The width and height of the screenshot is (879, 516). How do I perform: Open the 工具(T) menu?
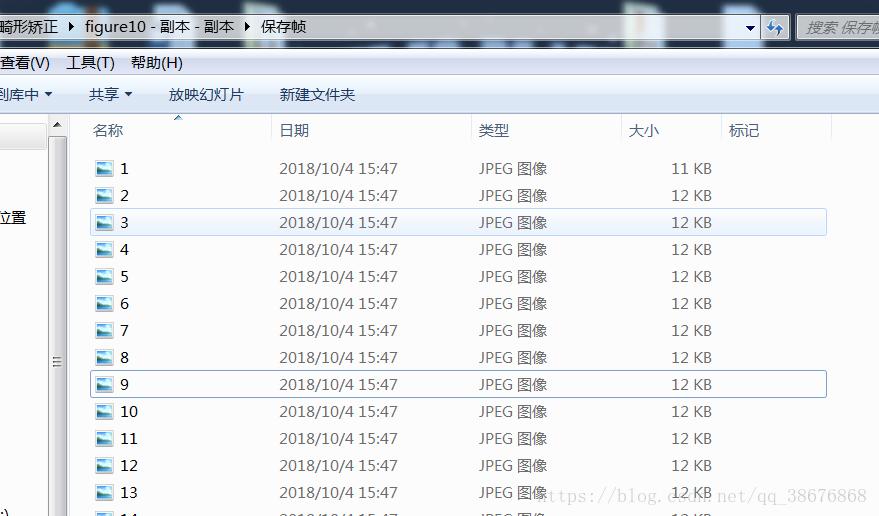coord(90,63)
